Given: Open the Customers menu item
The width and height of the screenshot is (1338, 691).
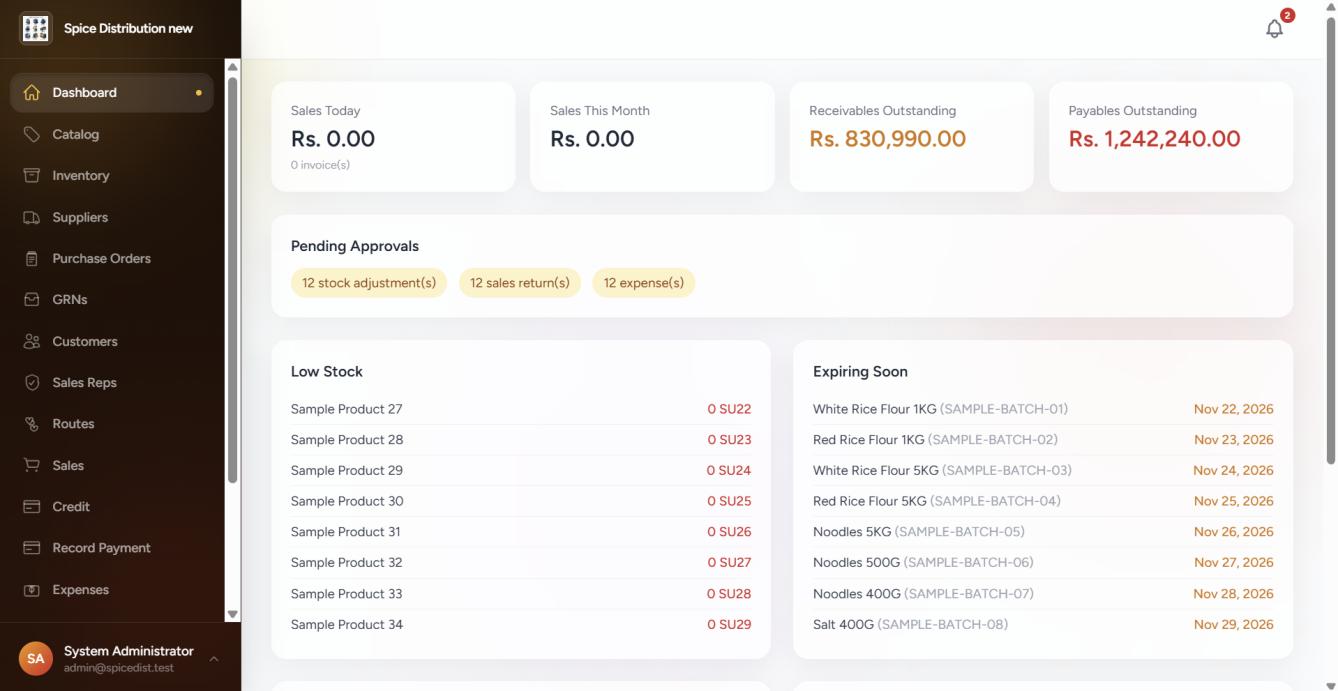Looking at the screenshot, I should coord(112,341).
